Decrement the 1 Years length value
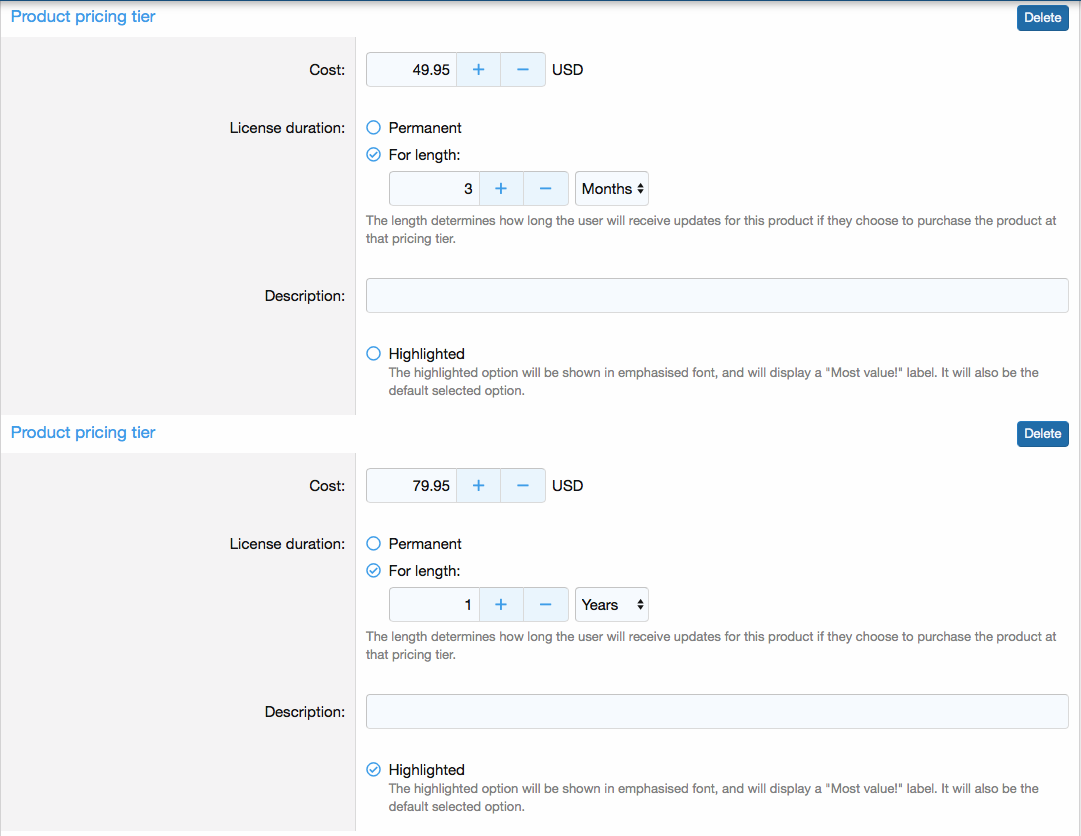This screenshot has width=1081, height=836. click(545, 604)
